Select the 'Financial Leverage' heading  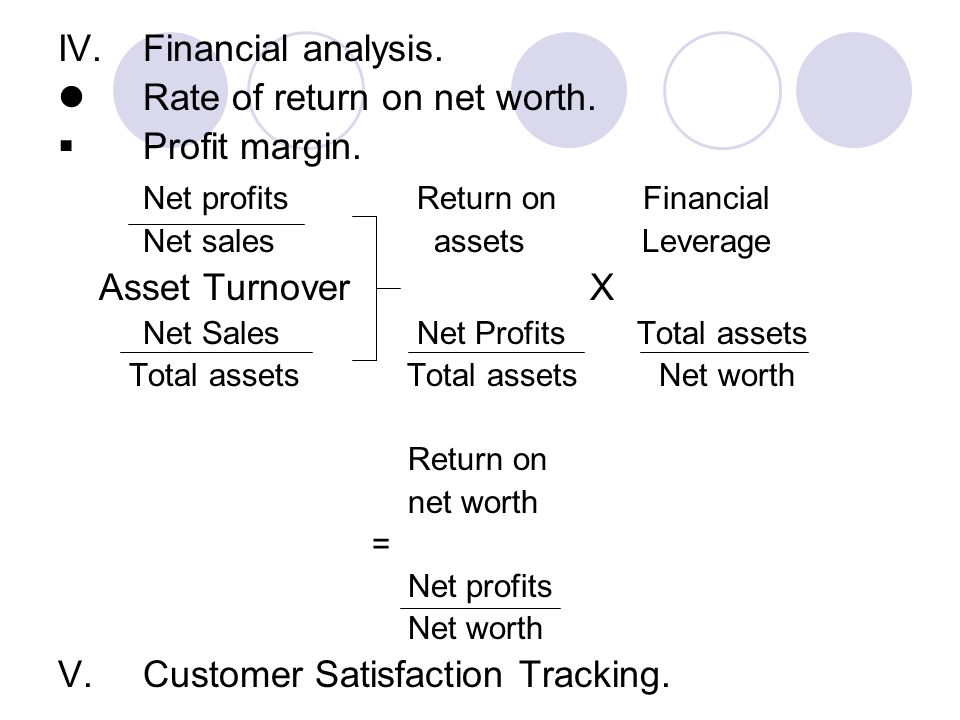(706, 219)
